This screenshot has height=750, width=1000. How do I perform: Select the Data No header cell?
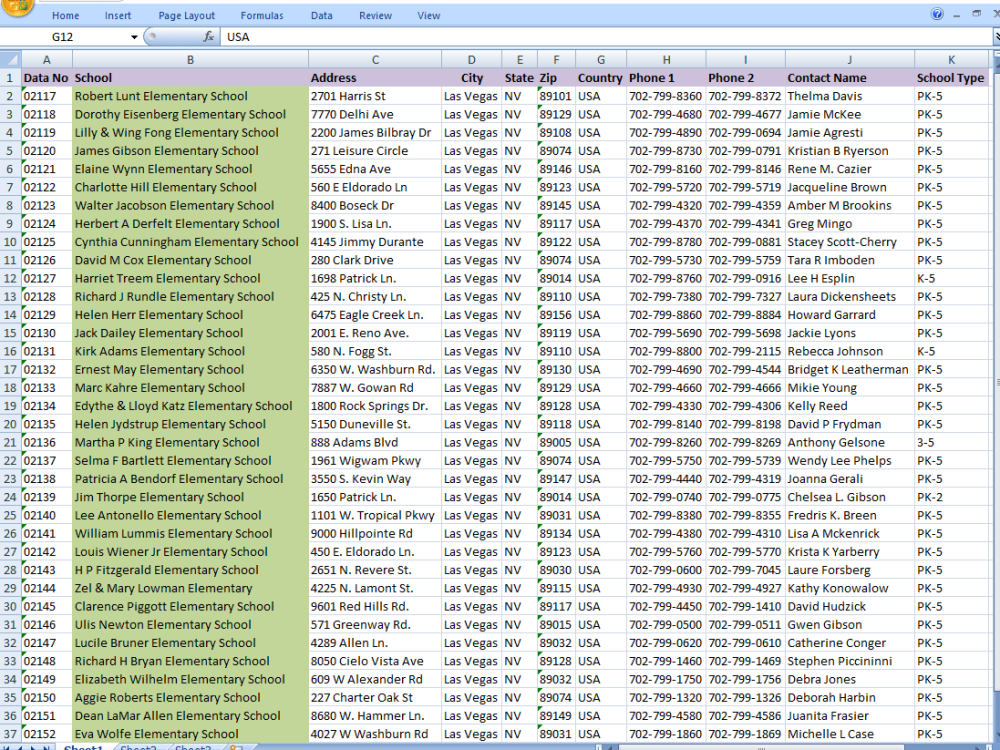click(x=47, y=78)
